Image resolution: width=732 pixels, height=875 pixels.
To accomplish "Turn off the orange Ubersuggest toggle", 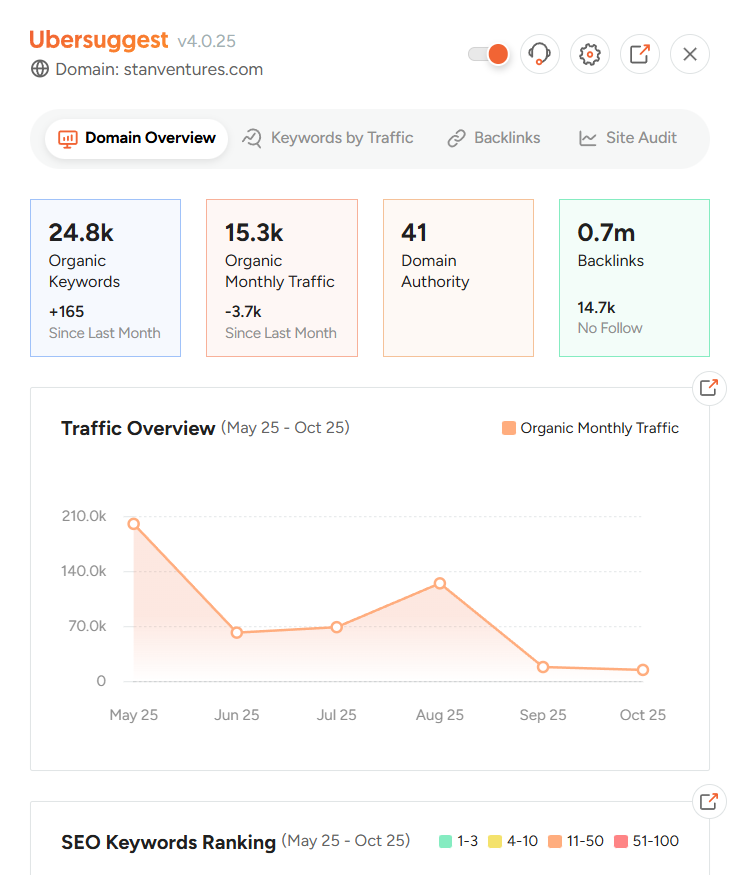I will 489,54.
